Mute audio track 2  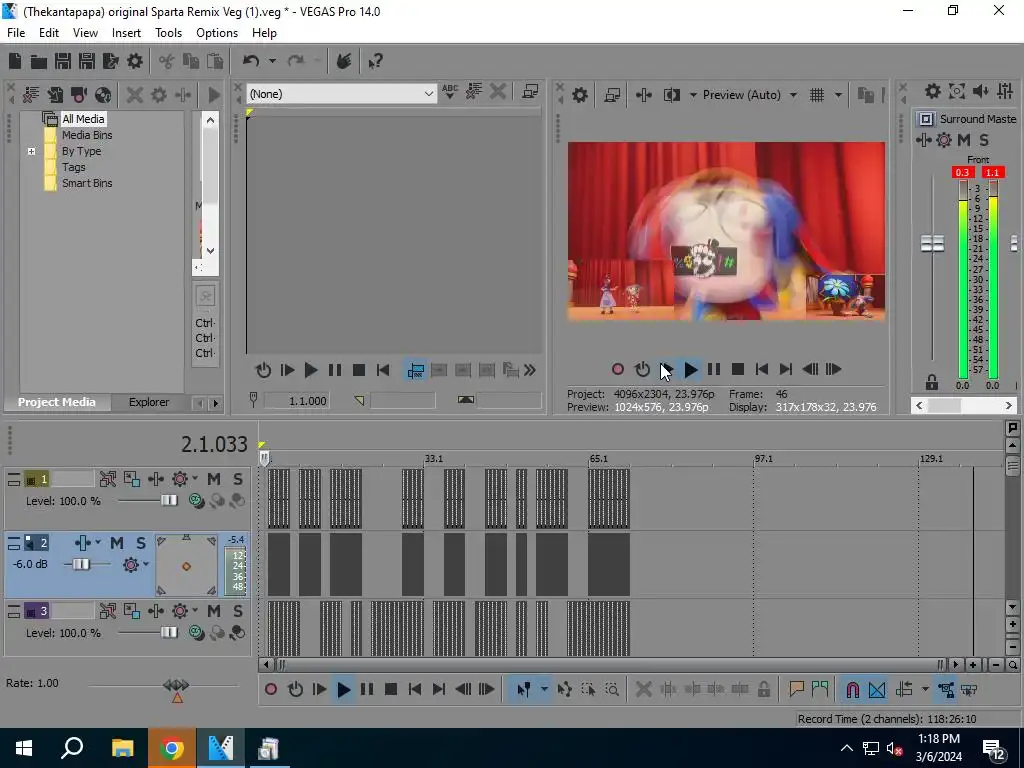(117, 543)
